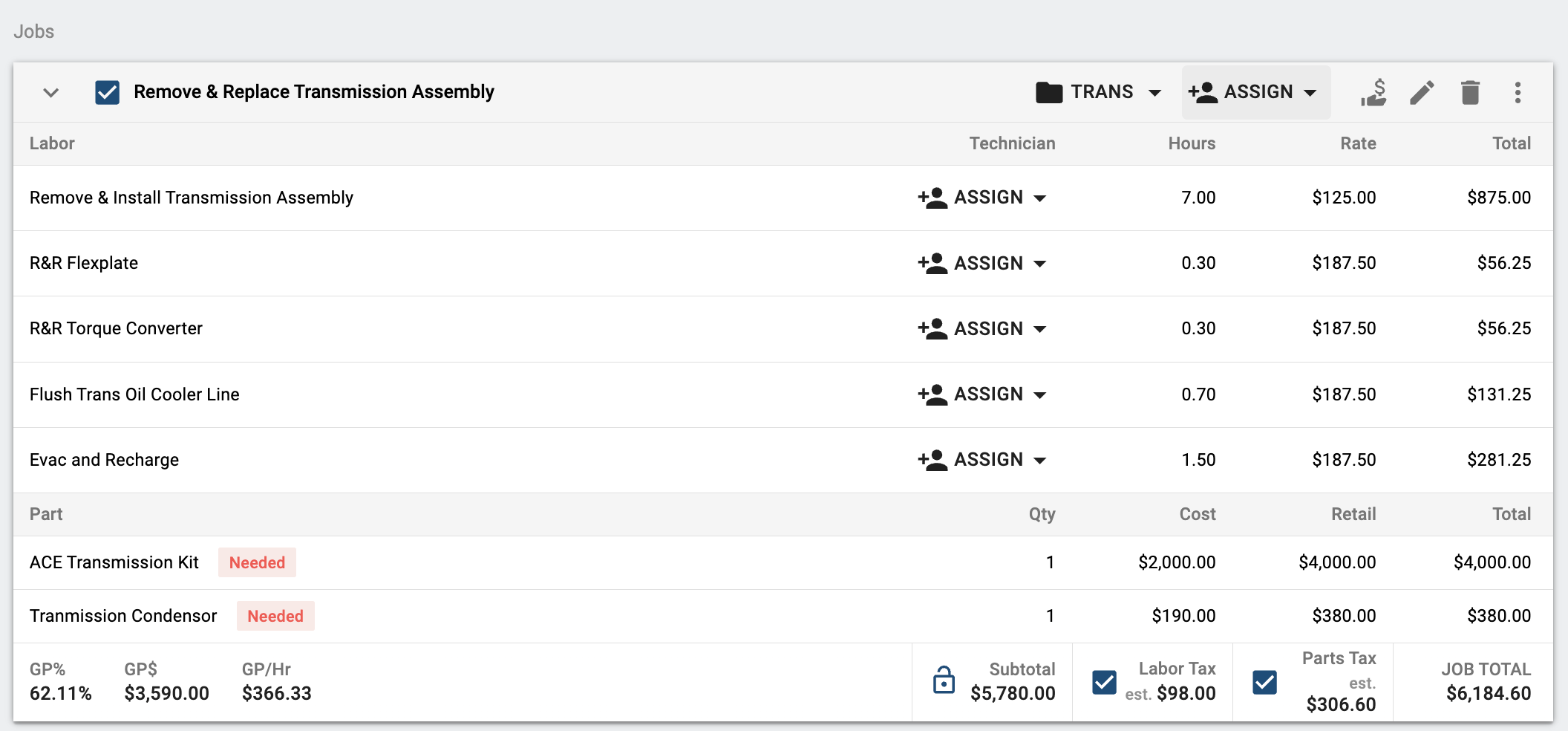Image resolution: width=1568 pixels, height=731 pixels.
Task: Delete the job with trash icon
Action: (x=1470, y=93)
